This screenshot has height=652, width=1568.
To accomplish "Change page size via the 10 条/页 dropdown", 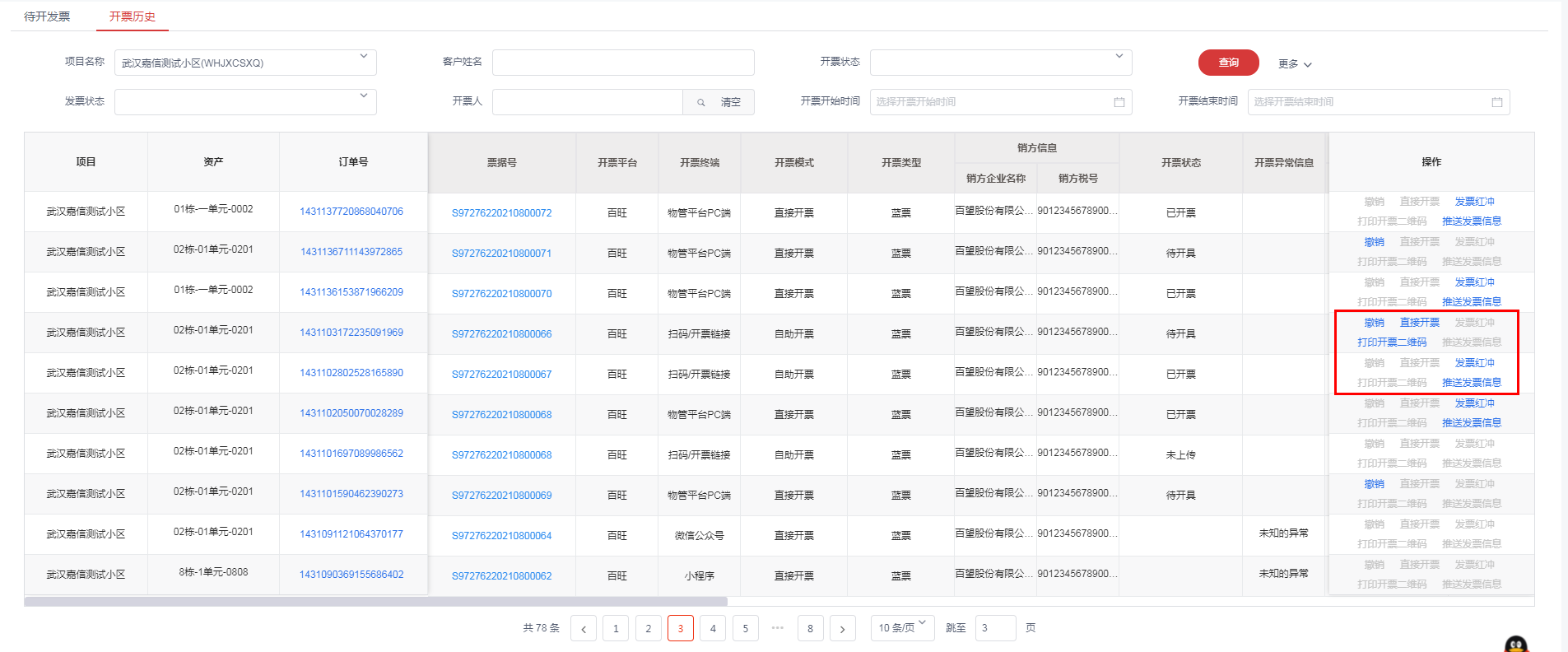I will 902,627.
